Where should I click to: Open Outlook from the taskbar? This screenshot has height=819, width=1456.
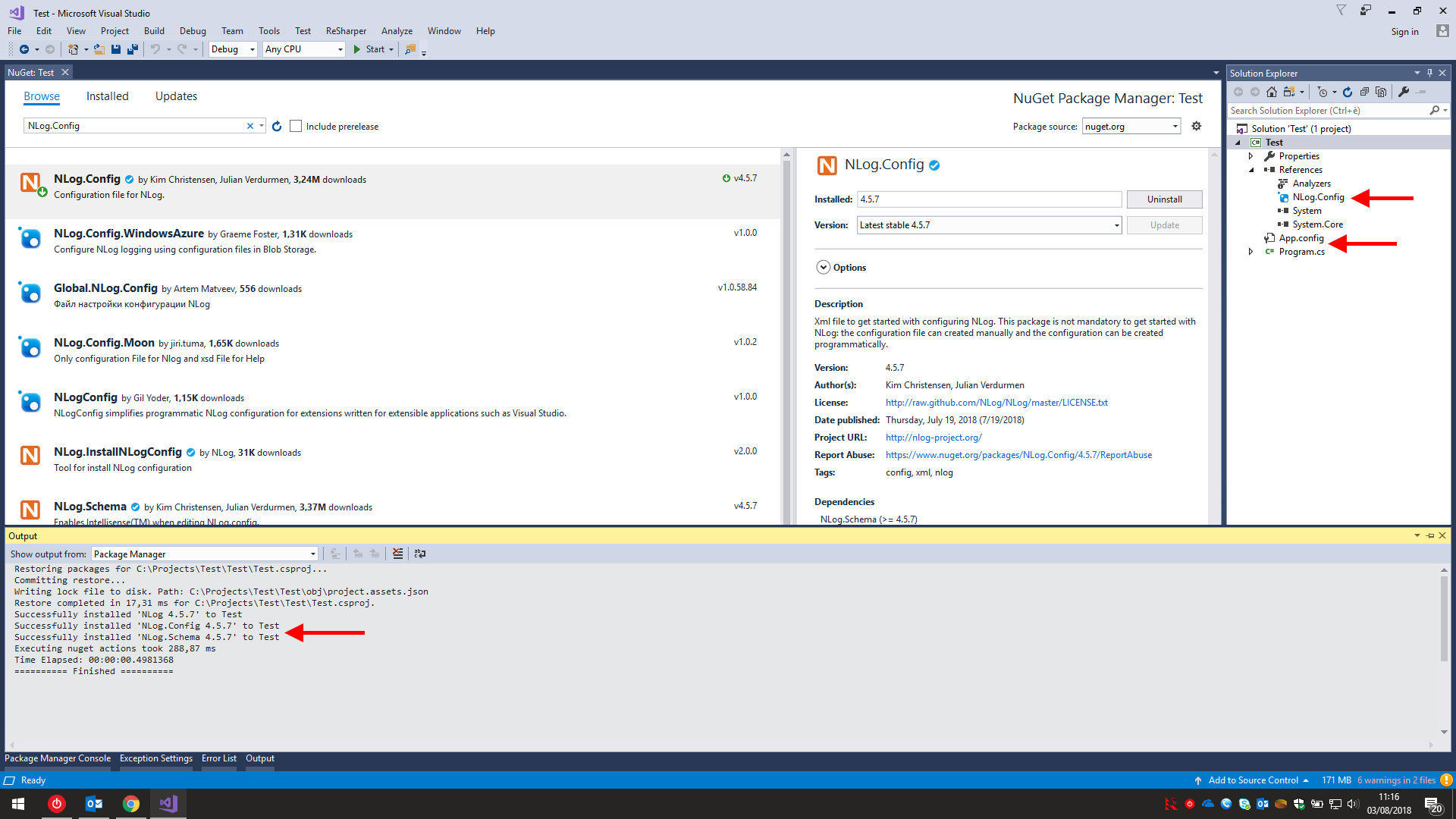pos(94,804)
